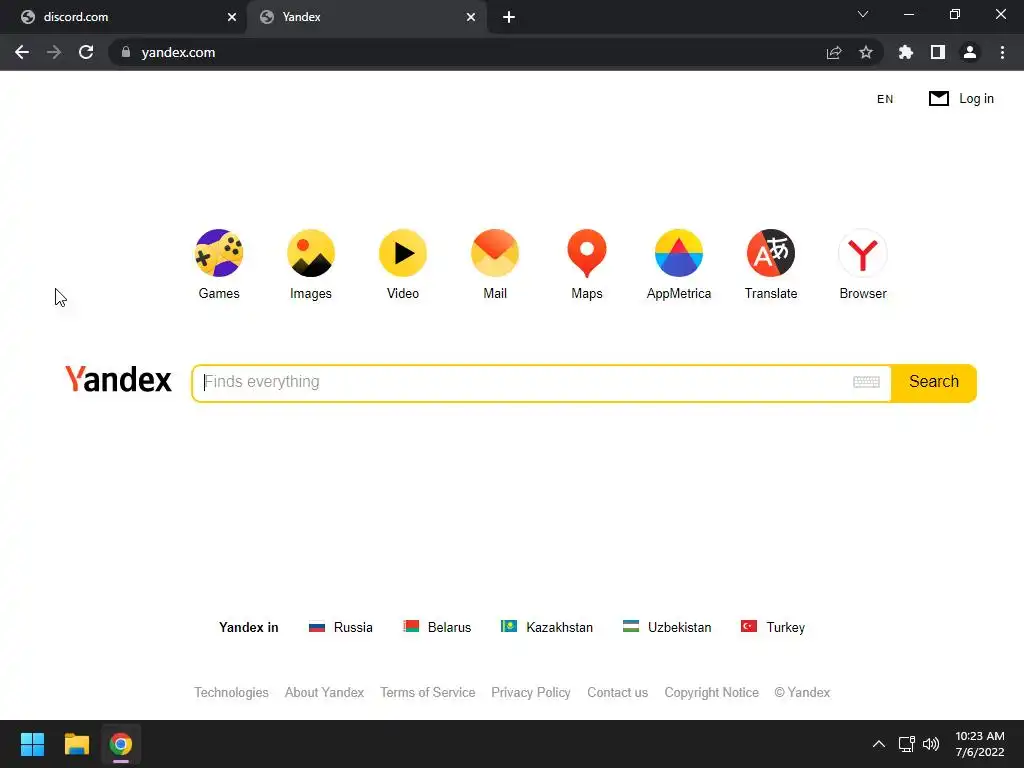Screen dimensions: 1024x768
Task: Switch to the discord.com tab
Action: point(123,17)
